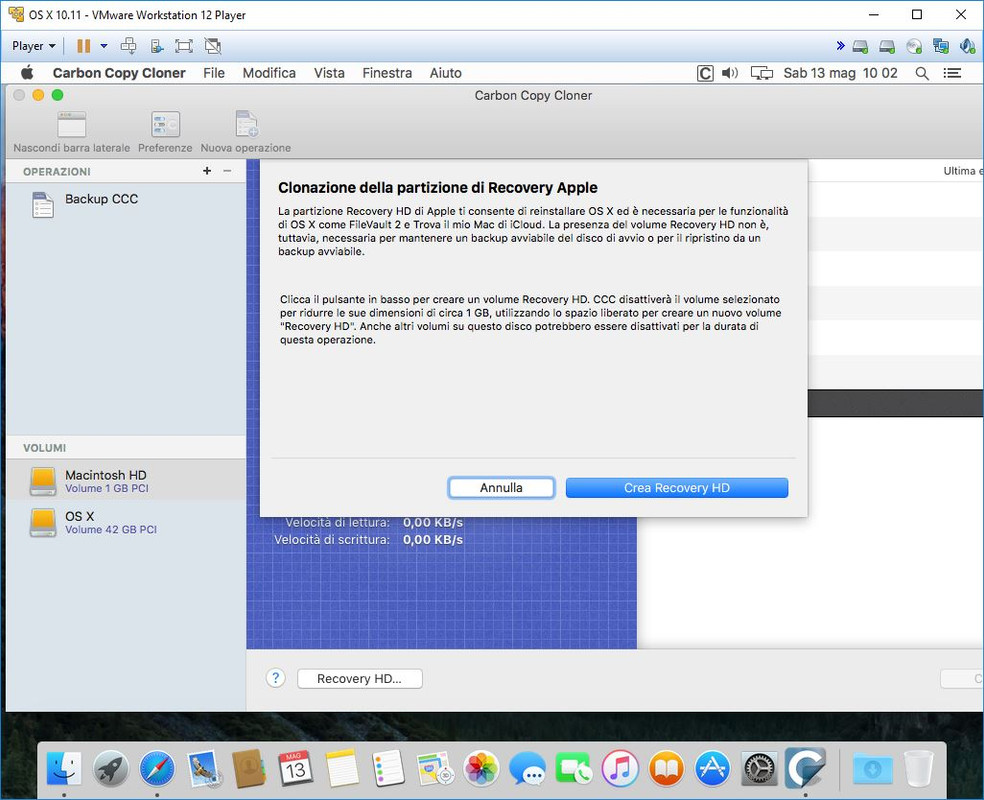Viewport: 984px width, 800px height.
Task: Open Photos from the Dock
Action: coord(481,768)
